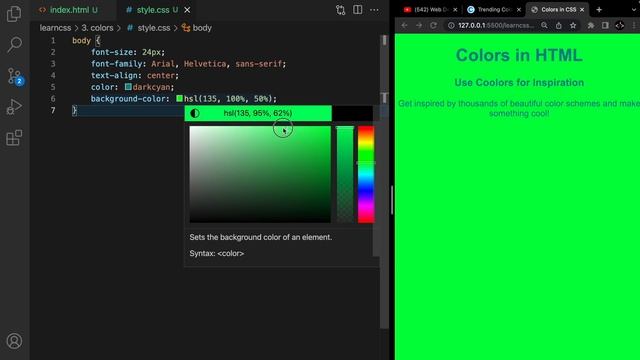Click the open changes compare icon
640x360 pixels.
pos(340,10)
